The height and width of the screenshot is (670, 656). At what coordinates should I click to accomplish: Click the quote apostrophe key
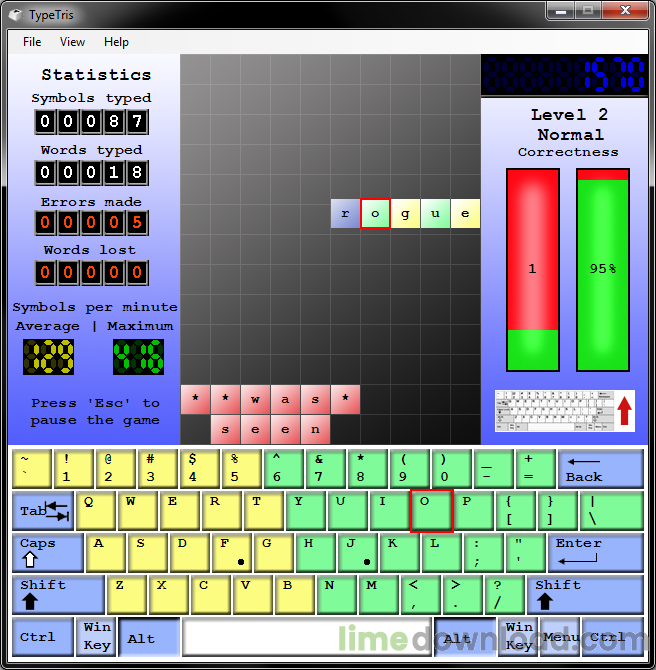[525, 552]
